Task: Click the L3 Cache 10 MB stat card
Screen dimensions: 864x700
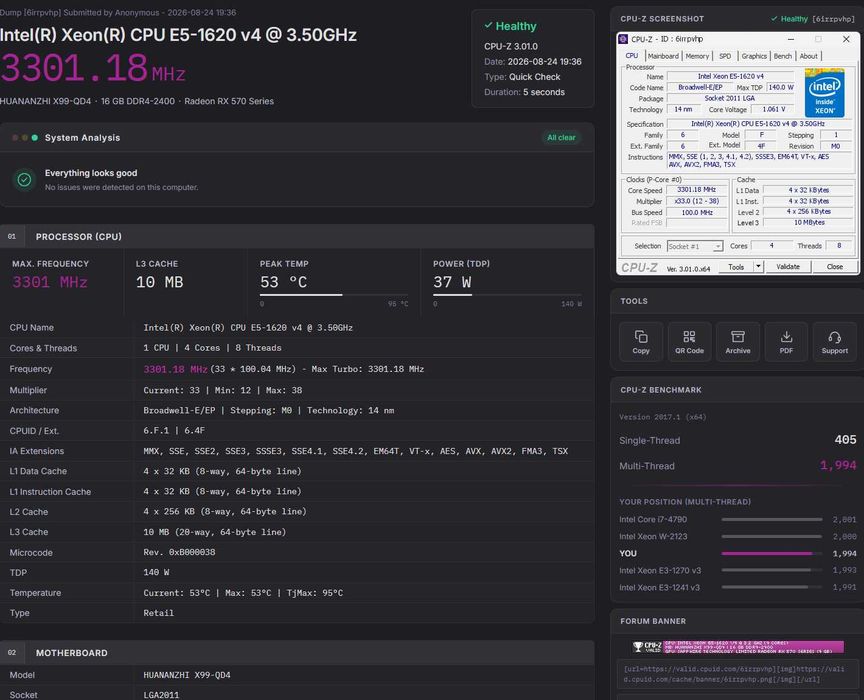Action: 185,282
